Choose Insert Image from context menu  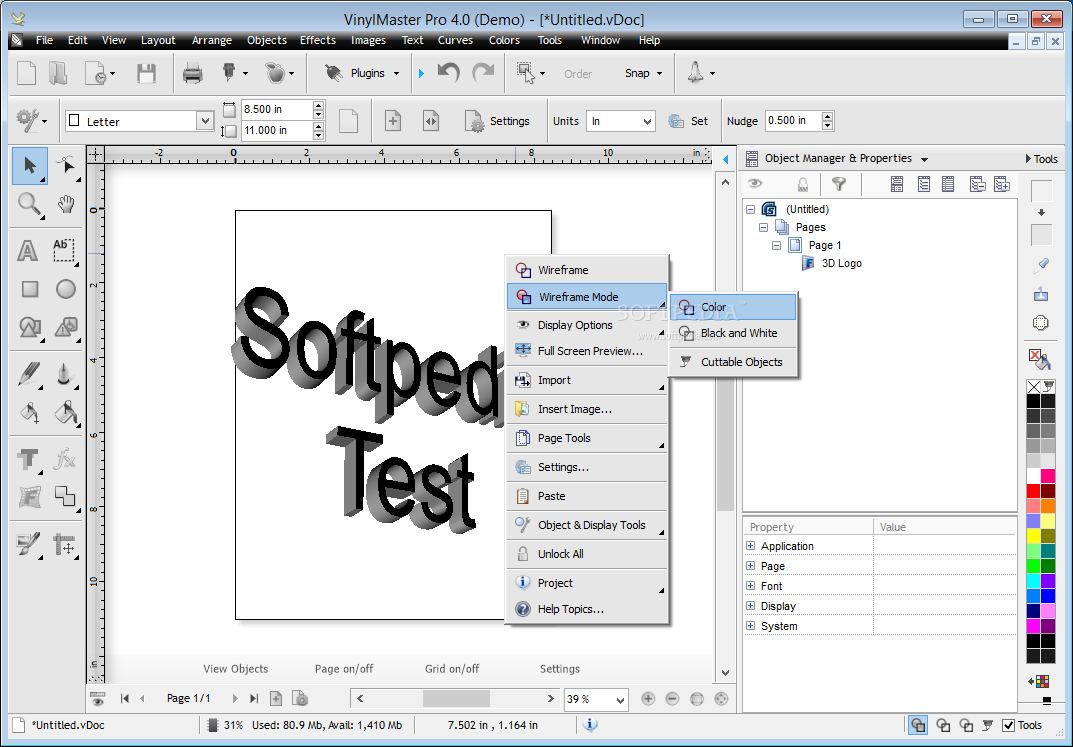(x=587, y=409)
